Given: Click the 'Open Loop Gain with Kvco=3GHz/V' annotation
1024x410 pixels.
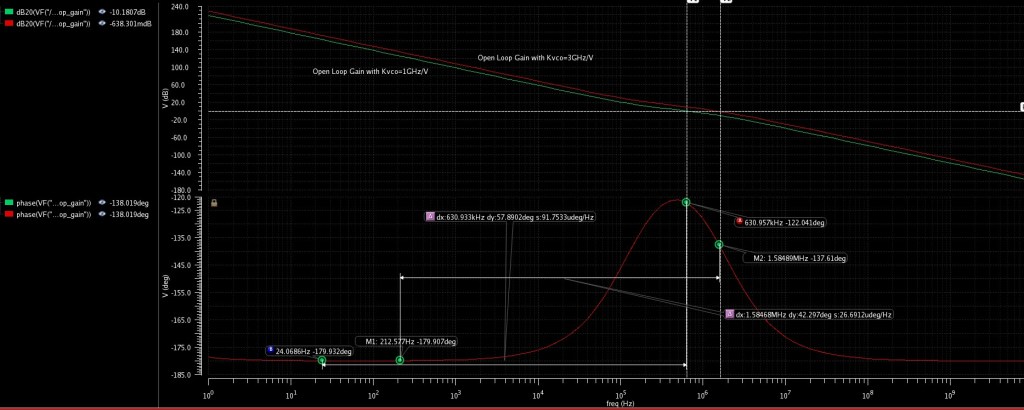Looking at the screenshot, I should (535, 57).
